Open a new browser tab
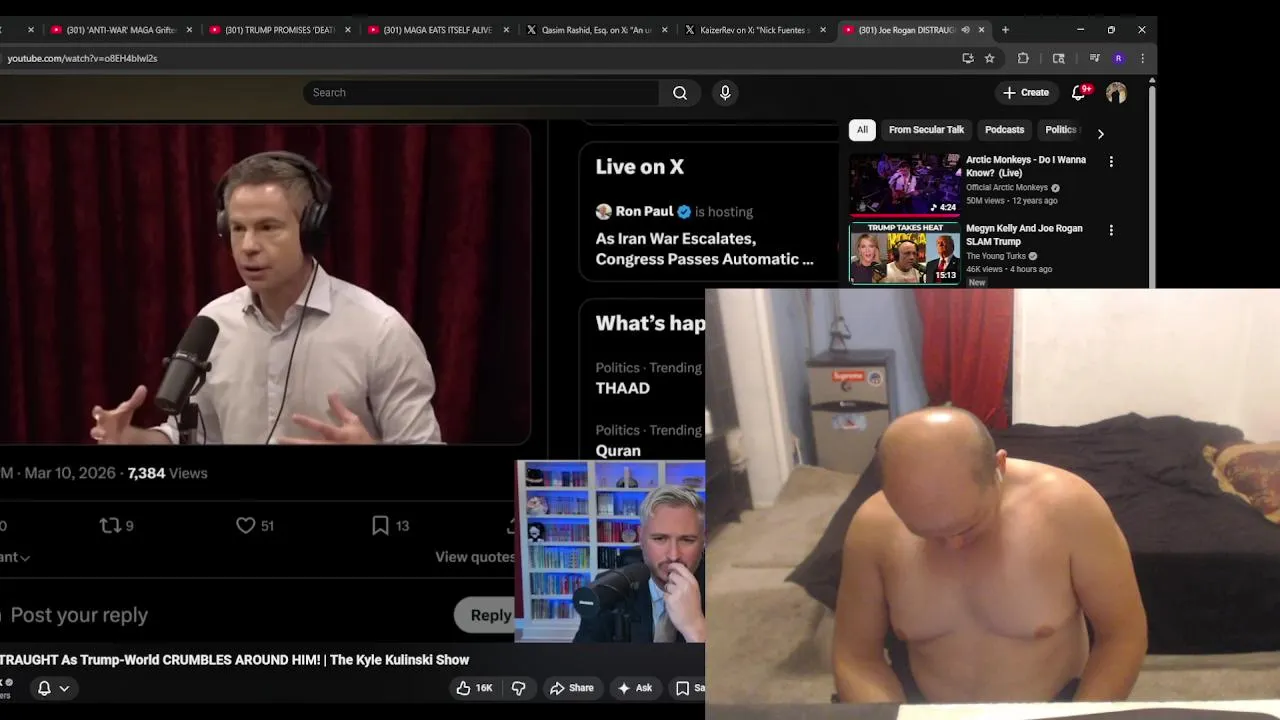1280x720 pixels. pos(1005,30)
